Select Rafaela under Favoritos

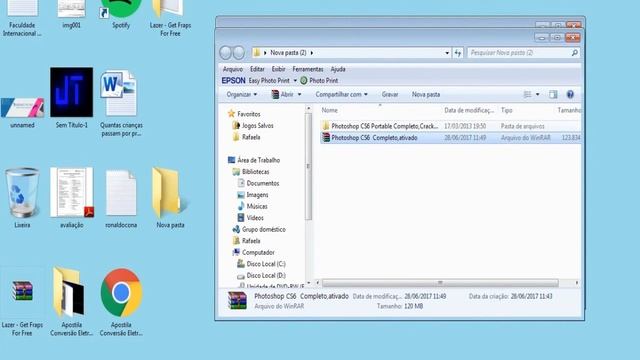click(246, 137)
